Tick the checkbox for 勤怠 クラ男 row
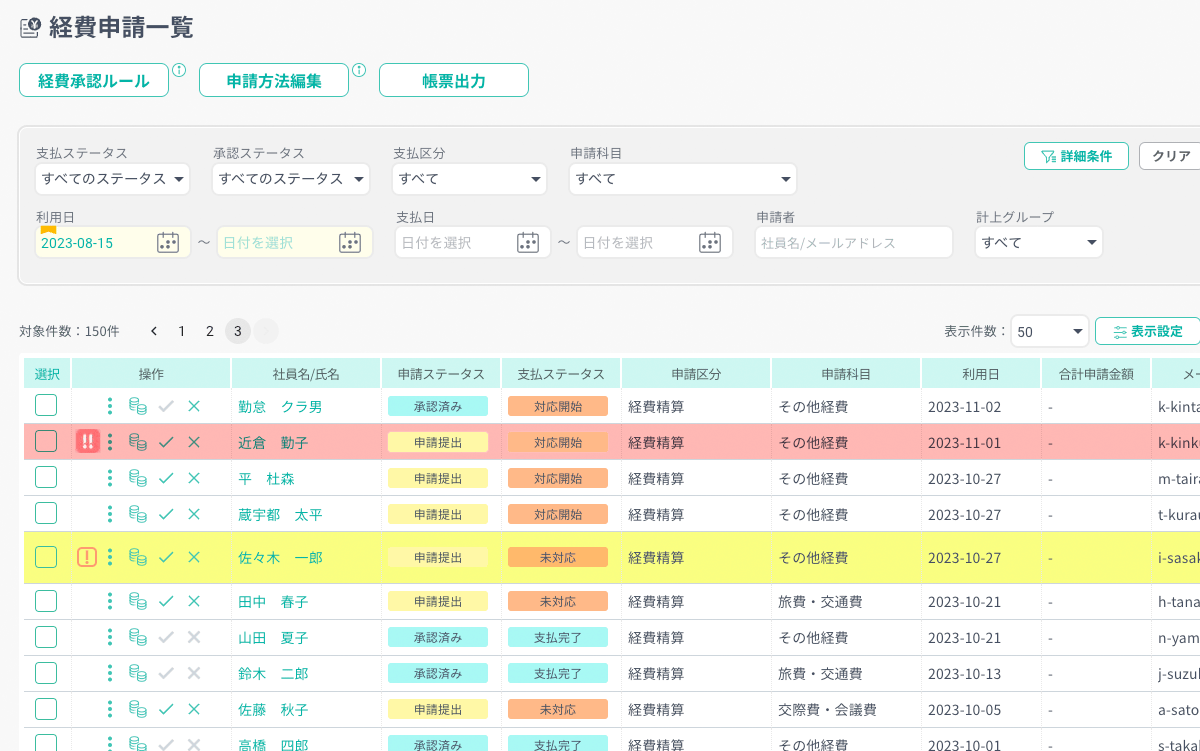The image size is (1200, 751). pyautogui.click(x=46, y=406)
